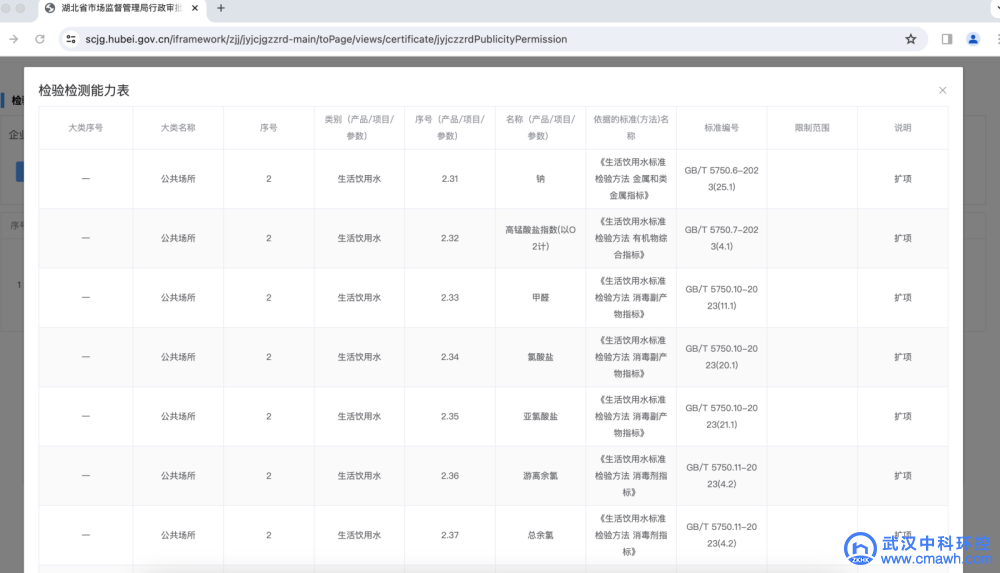Click standard number GB/T 5750.7-2023(4.1)
The image size is (1000, 573).
pos(721,238)
